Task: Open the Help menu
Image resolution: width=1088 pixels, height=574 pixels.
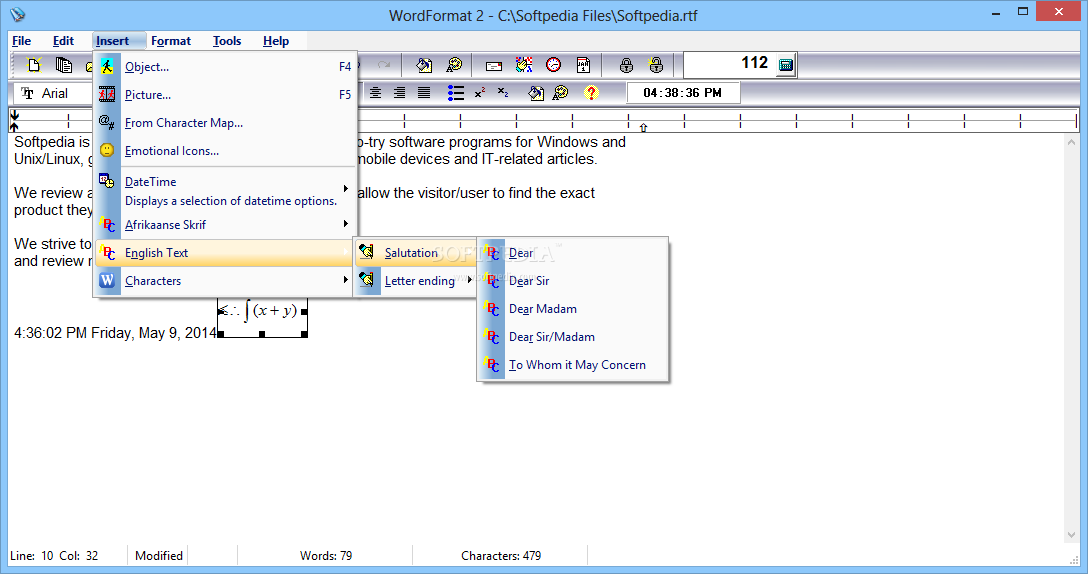Action: pos(276,41)
